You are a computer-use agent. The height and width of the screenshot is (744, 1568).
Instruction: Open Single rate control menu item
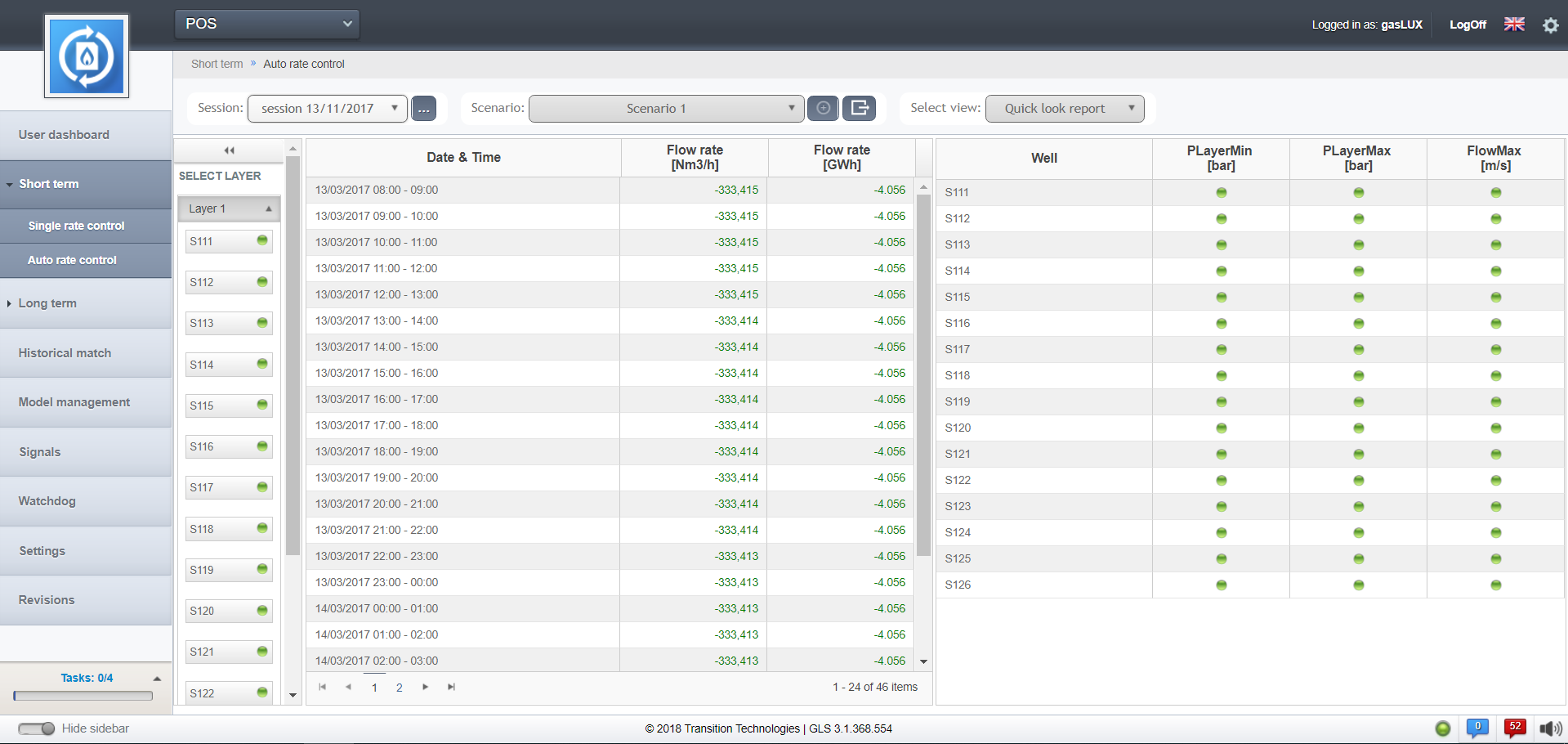[x=76, y=226]
